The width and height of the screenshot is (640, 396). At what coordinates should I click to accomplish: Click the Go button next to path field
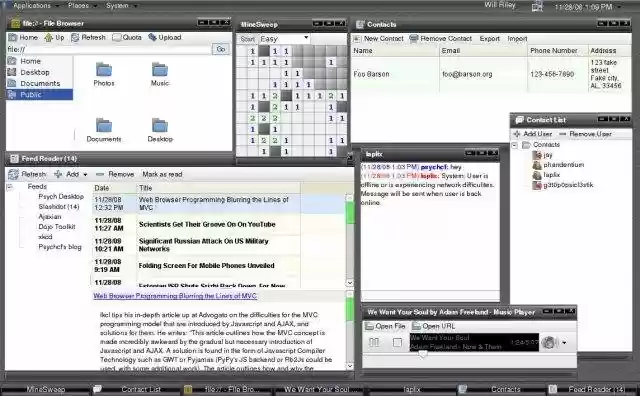click(221, 49)
